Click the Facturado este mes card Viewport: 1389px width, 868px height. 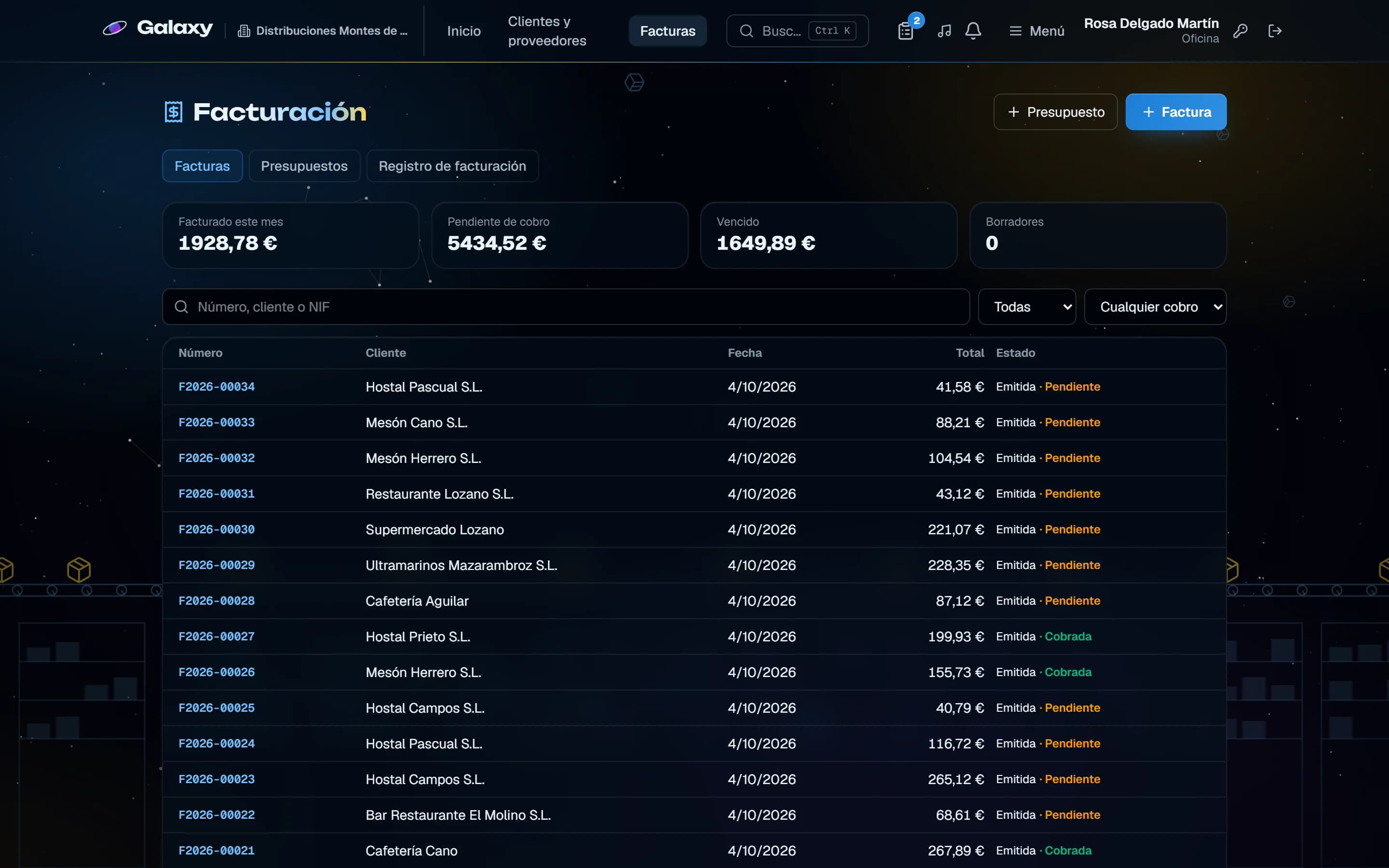(x=290, y=235)
